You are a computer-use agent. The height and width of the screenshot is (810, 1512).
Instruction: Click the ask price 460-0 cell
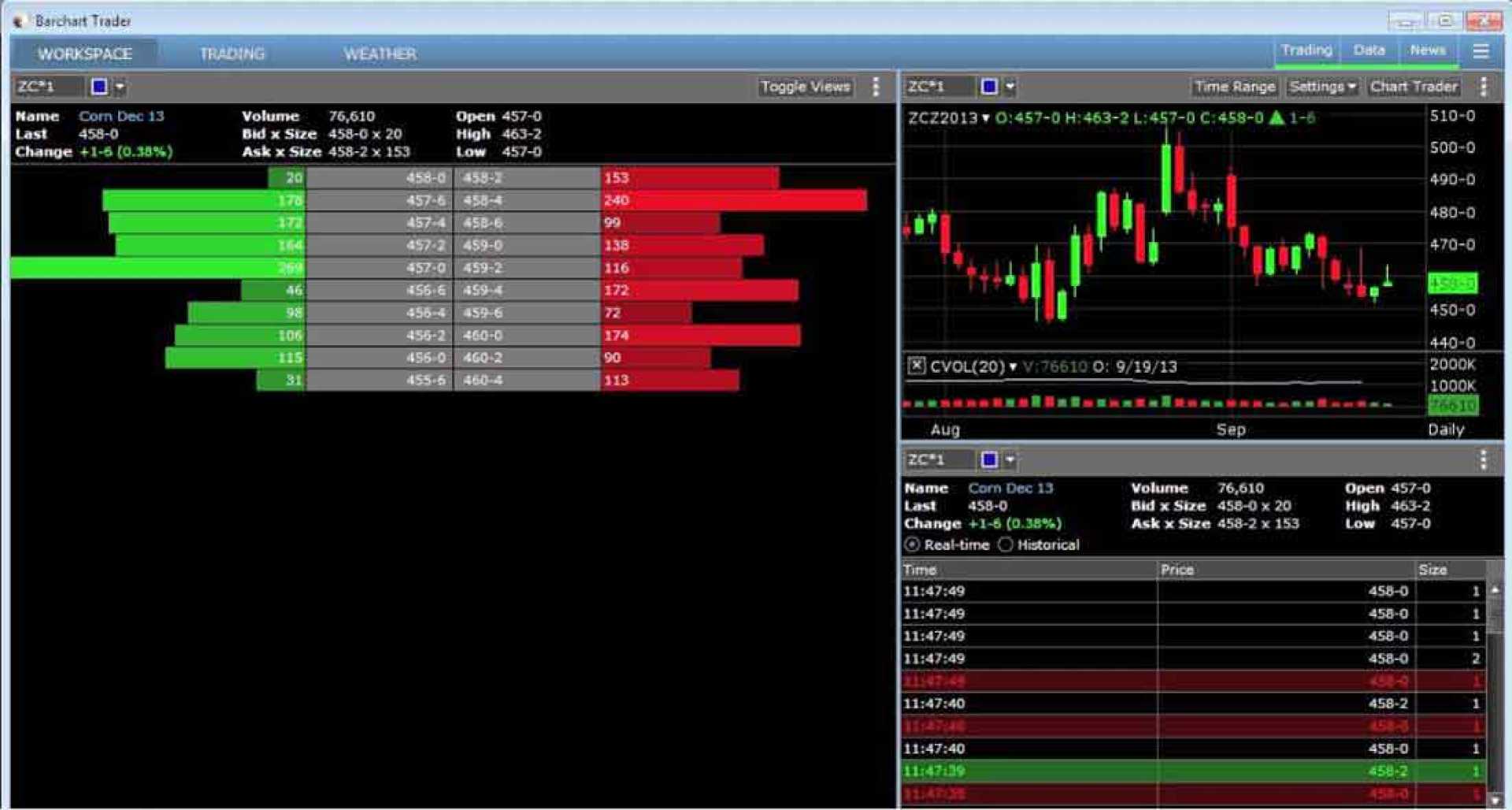(527, 336)
